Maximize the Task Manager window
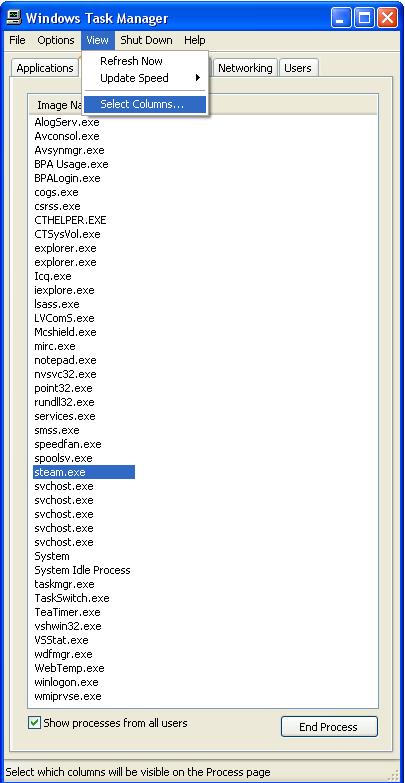The height and width of the screenshot is (783, 405). (x=365, y=19)
